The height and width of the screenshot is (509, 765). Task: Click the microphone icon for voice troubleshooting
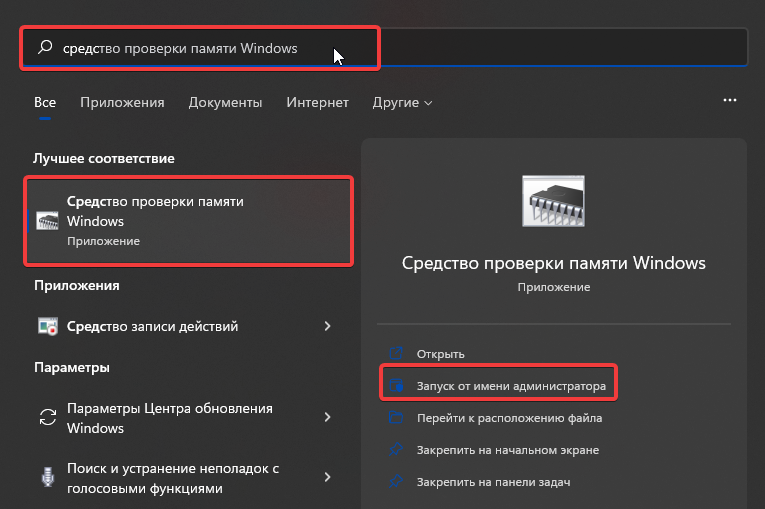tap(48, 477)
